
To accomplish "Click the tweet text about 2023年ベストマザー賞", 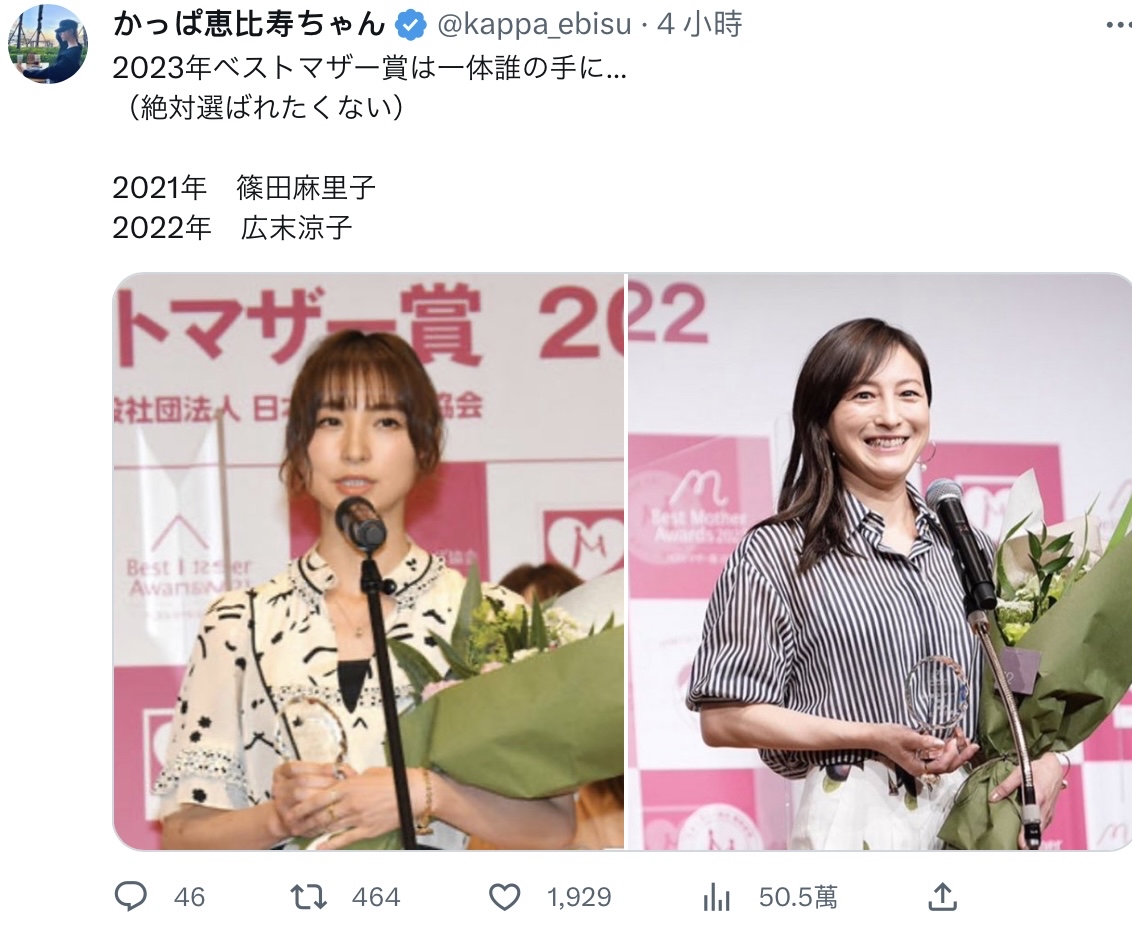I will pos(370,69).
